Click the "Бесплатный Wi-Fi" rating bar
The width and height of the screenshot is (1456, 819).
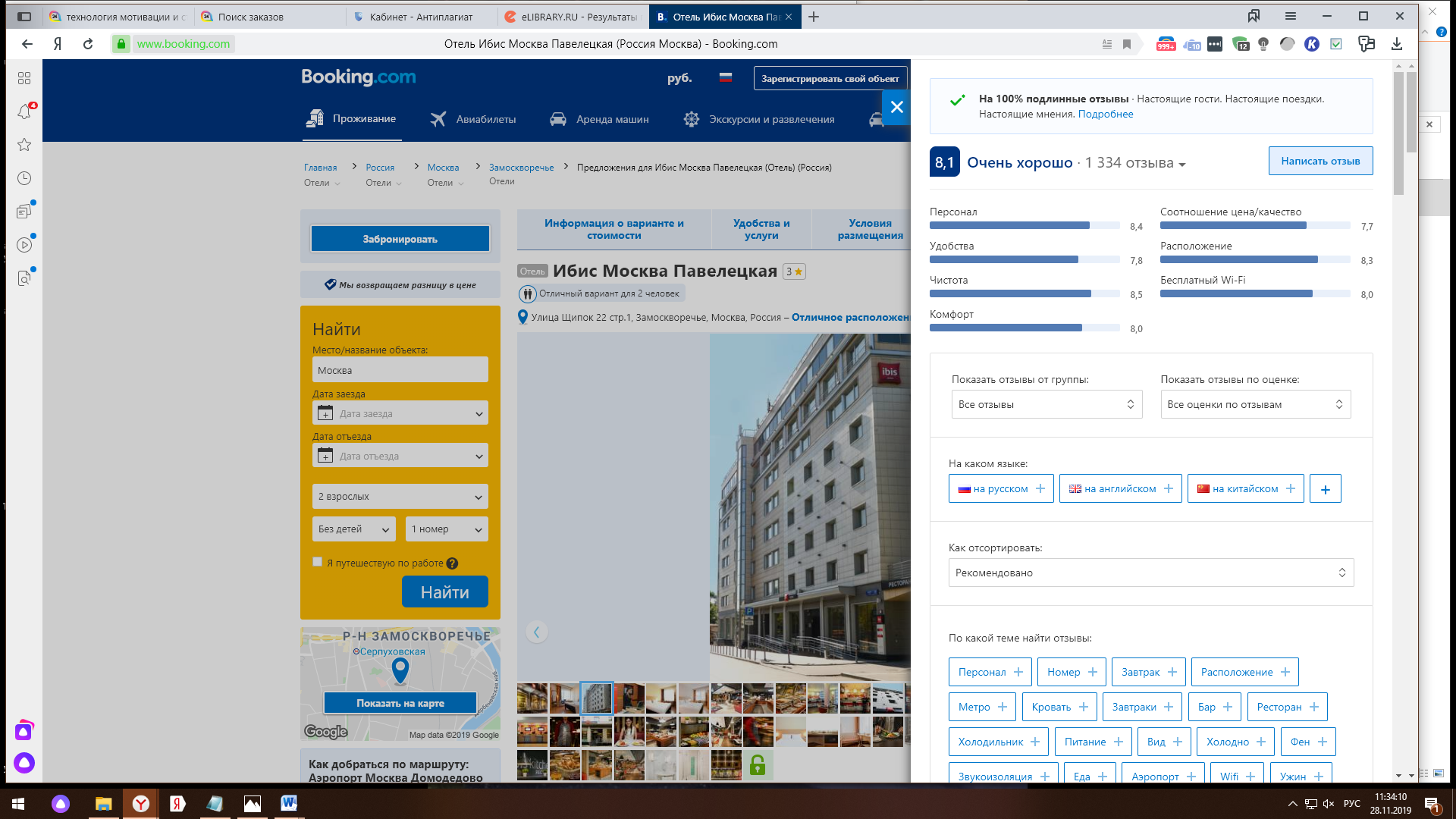click(x=1255, y=293)
